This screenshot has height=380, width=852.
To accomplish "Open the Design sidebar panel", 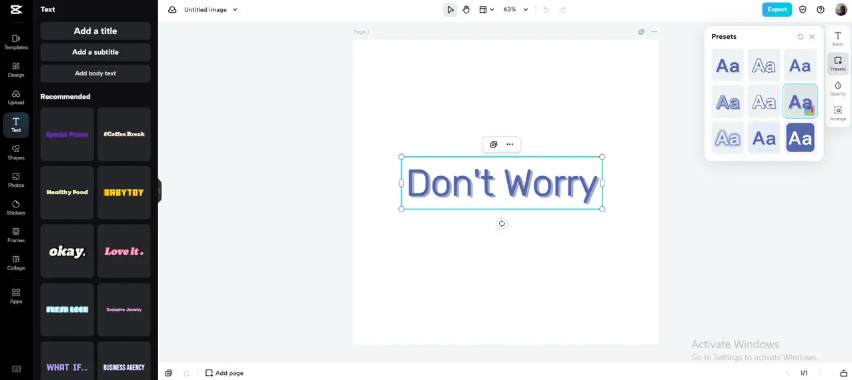I will click(x=16, y=70).
